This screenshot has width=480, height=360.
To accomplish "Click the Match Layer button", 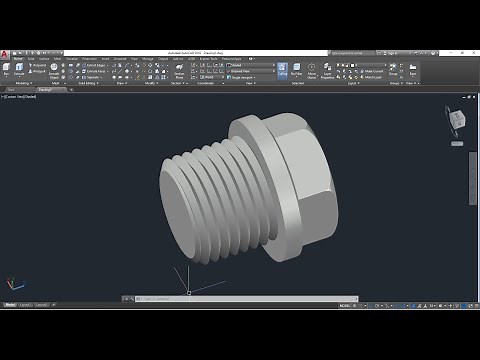I will pos(371,77).
